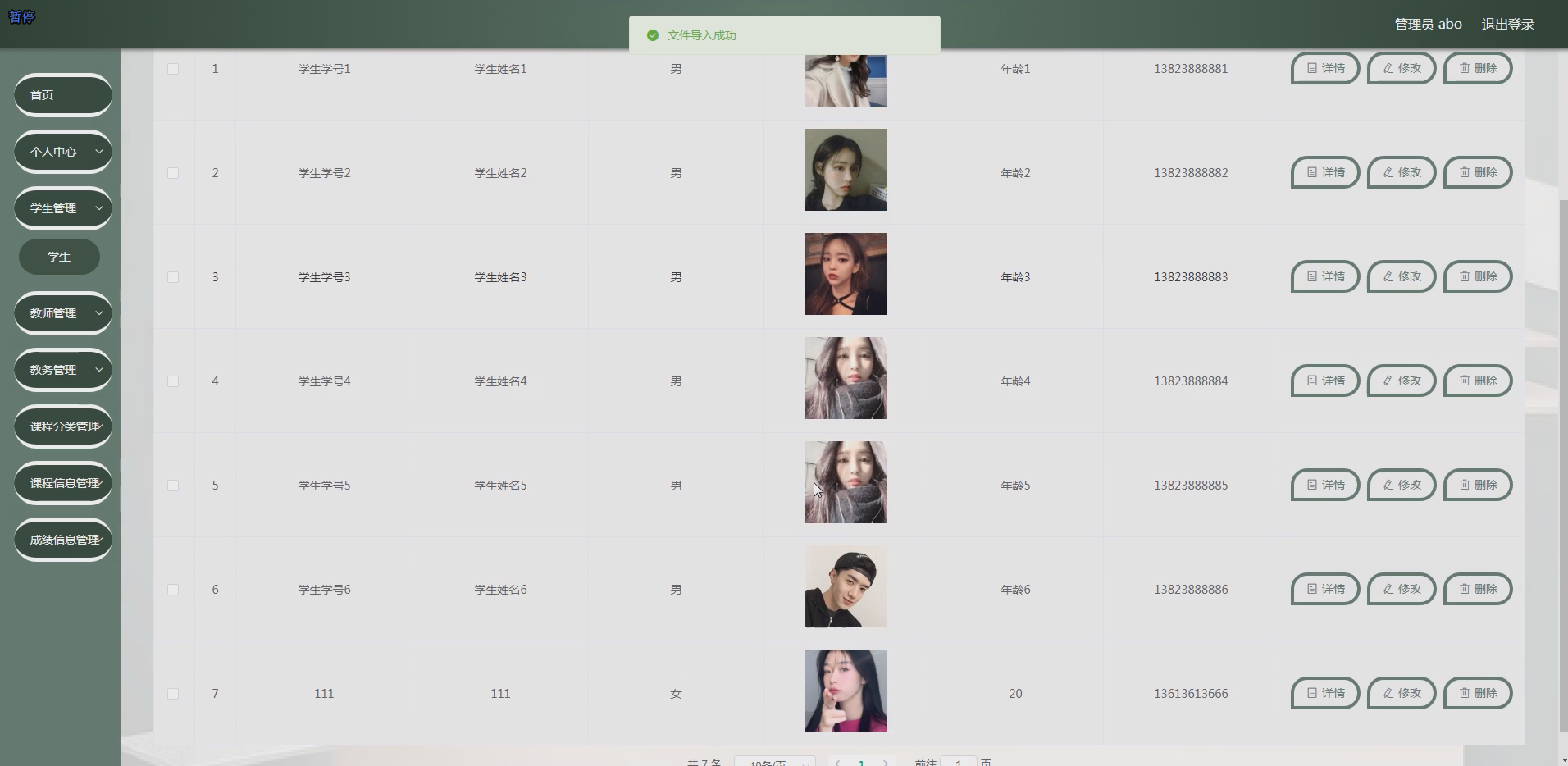Viewport: 1568px width, 766px height.
Task: Click page number 1 in pagination
Action: tap(861, 762)
